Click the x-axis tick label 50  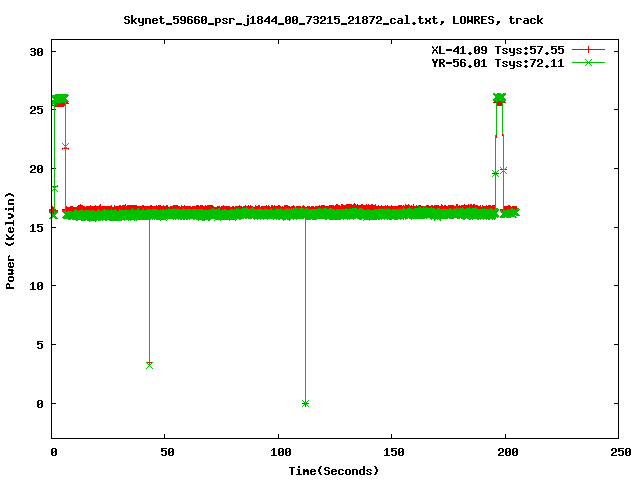167,452
